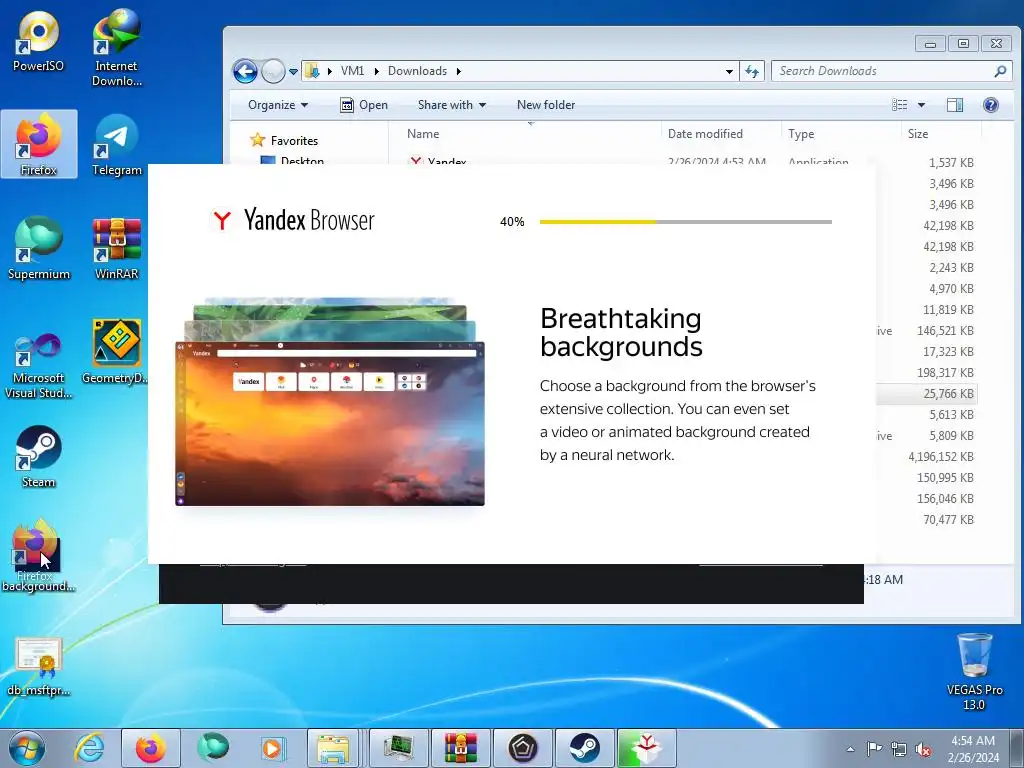Viewport: 1024px width, 768px height.
Task: Select Microsoft Visual Studio desktop shortcut
Action: click(x=39, y=364)
